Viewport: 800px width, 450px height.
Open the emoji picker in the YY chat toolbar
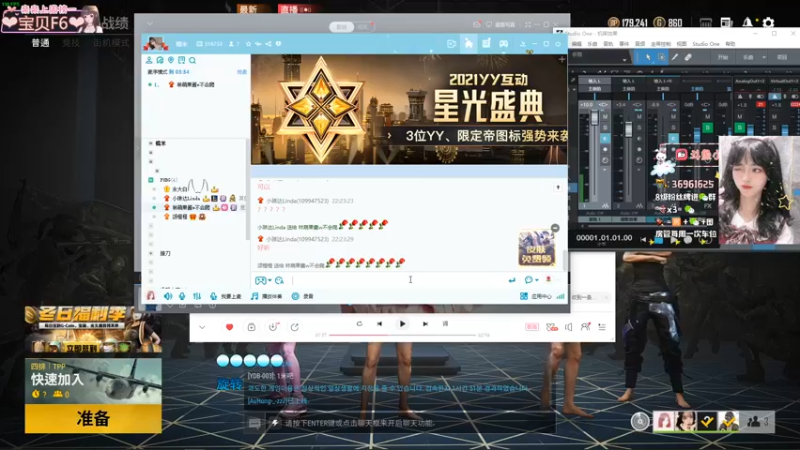pyautogui.click(x=279, y=280)
